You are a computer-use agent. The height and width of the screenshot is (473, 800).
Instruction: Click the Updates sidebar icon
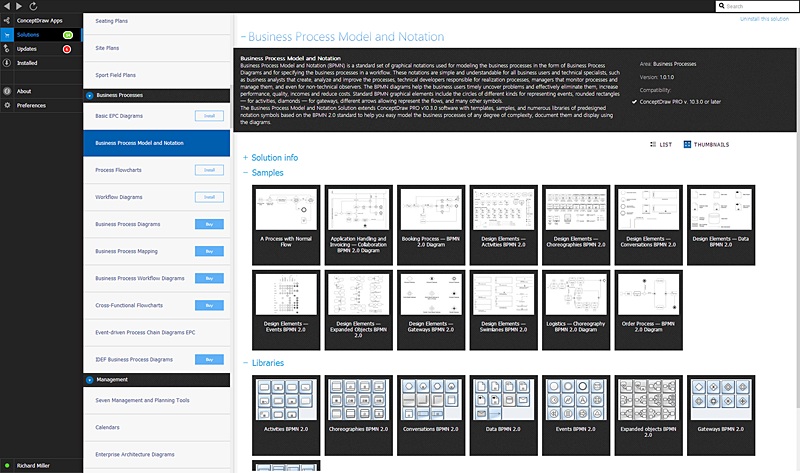pos(7,48)
